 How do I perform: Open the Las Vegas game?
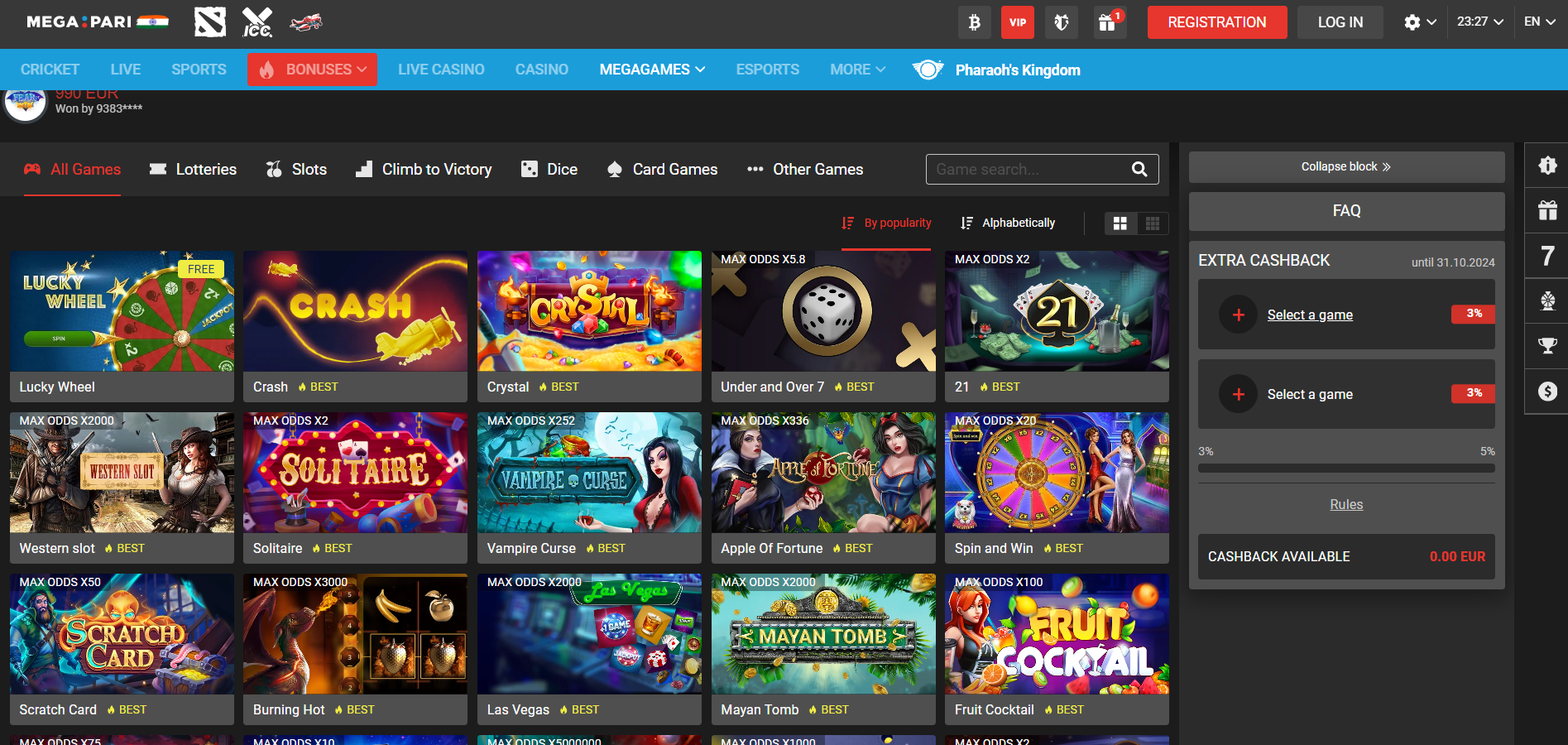(589, 634)
